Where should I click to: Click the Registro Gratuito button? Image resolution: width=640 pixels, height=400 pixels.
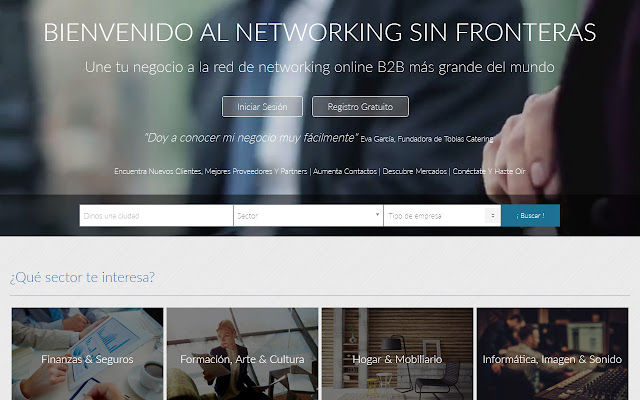point(360,107)
